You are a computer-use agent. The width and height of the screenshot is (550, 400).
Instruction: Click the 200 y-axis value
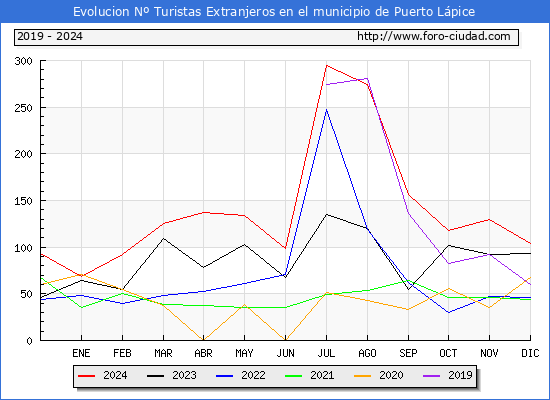pyautogui.click(x=24, y=154)
